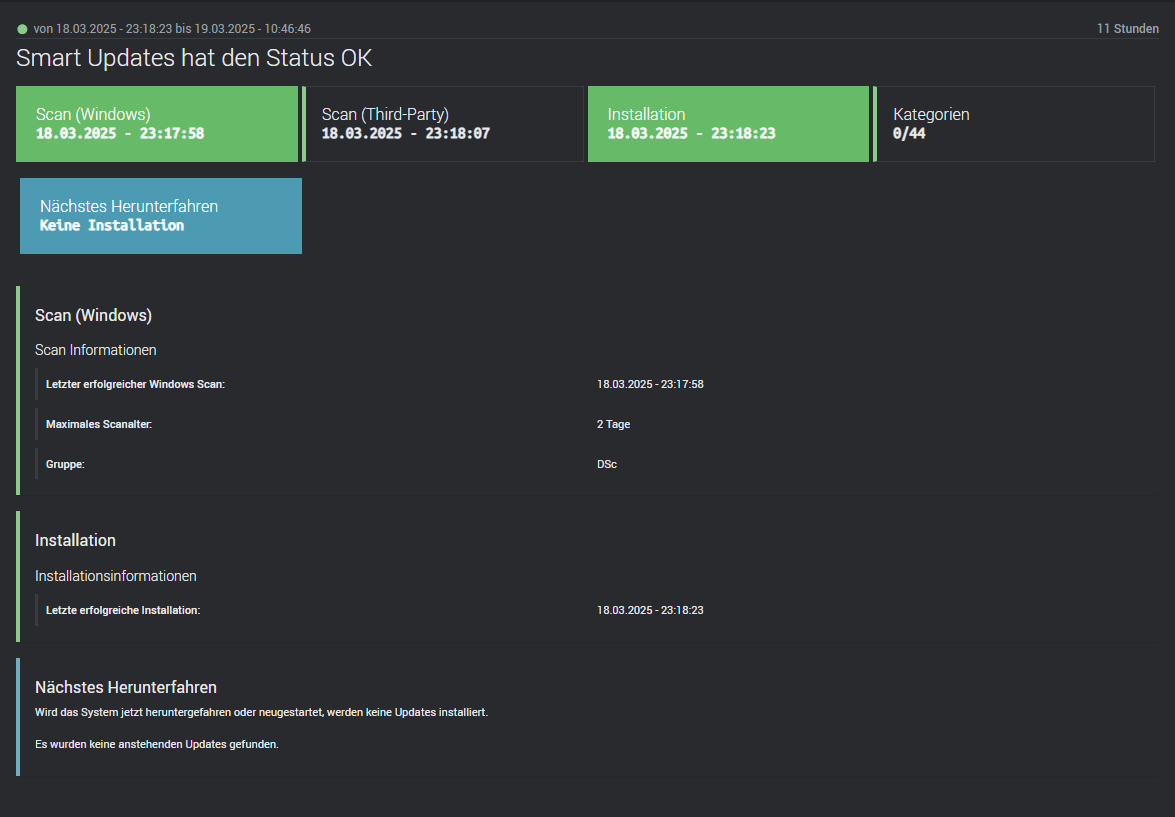Click 'Letzte erfolgreiche Installation:' label
Screen dimensions: 1175x817
(x=123, y=610)
